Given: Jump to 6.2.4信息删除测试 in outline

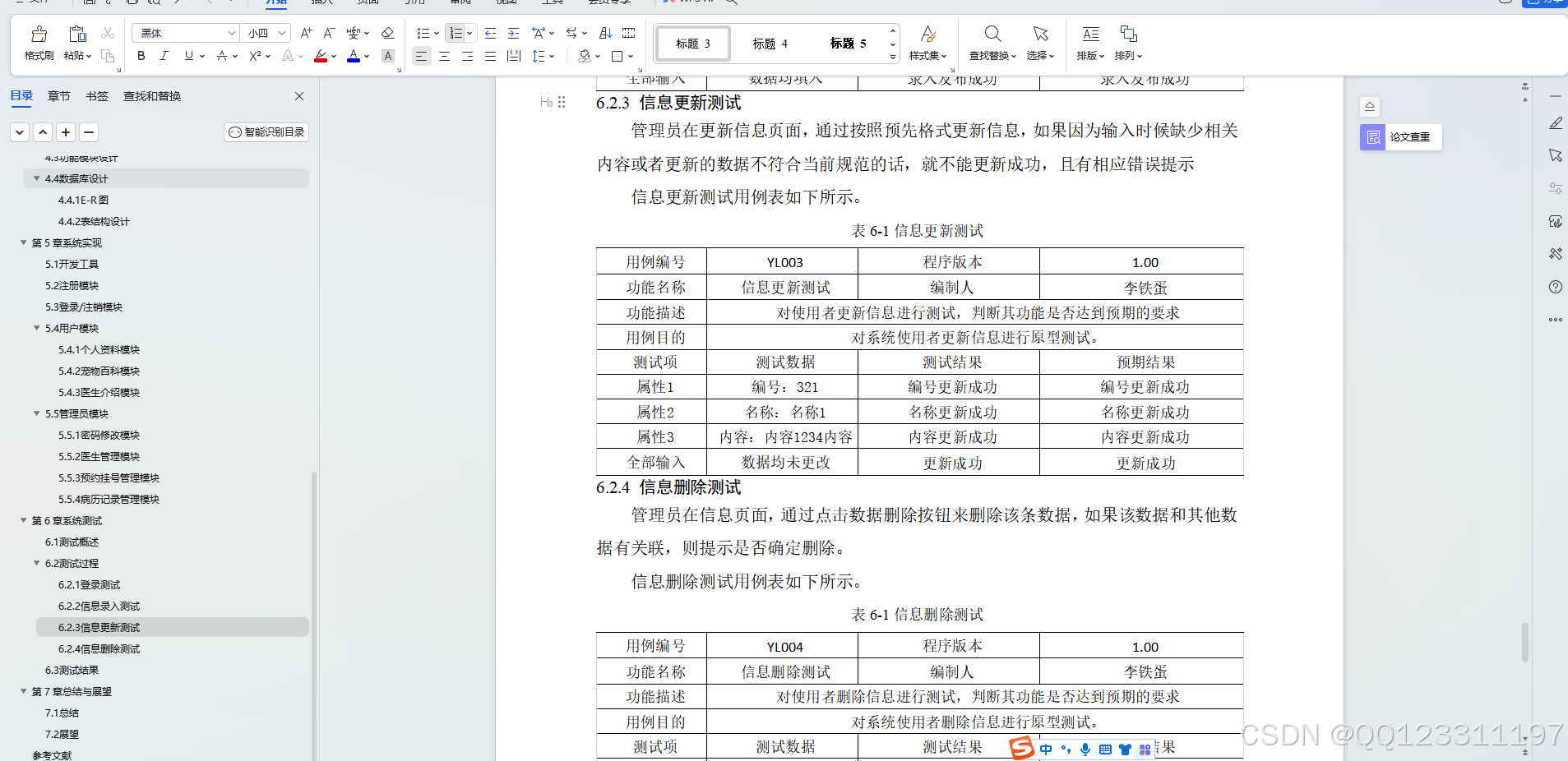Looking at the screenshot, I should point(99,648).
